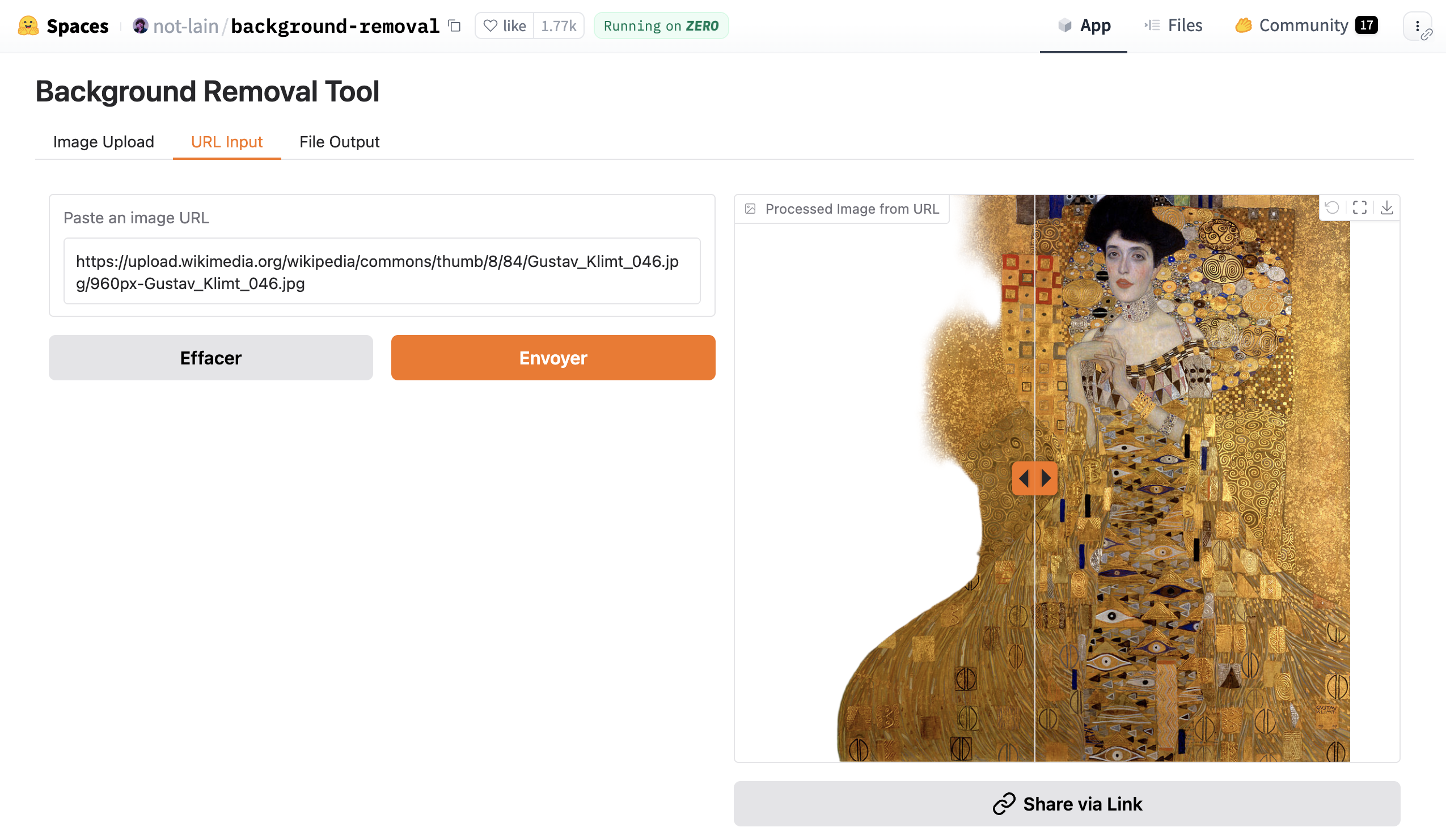Select the Image Upload tab
Viewport: 1446px width, 840px height.
click(x=104, y=142)
